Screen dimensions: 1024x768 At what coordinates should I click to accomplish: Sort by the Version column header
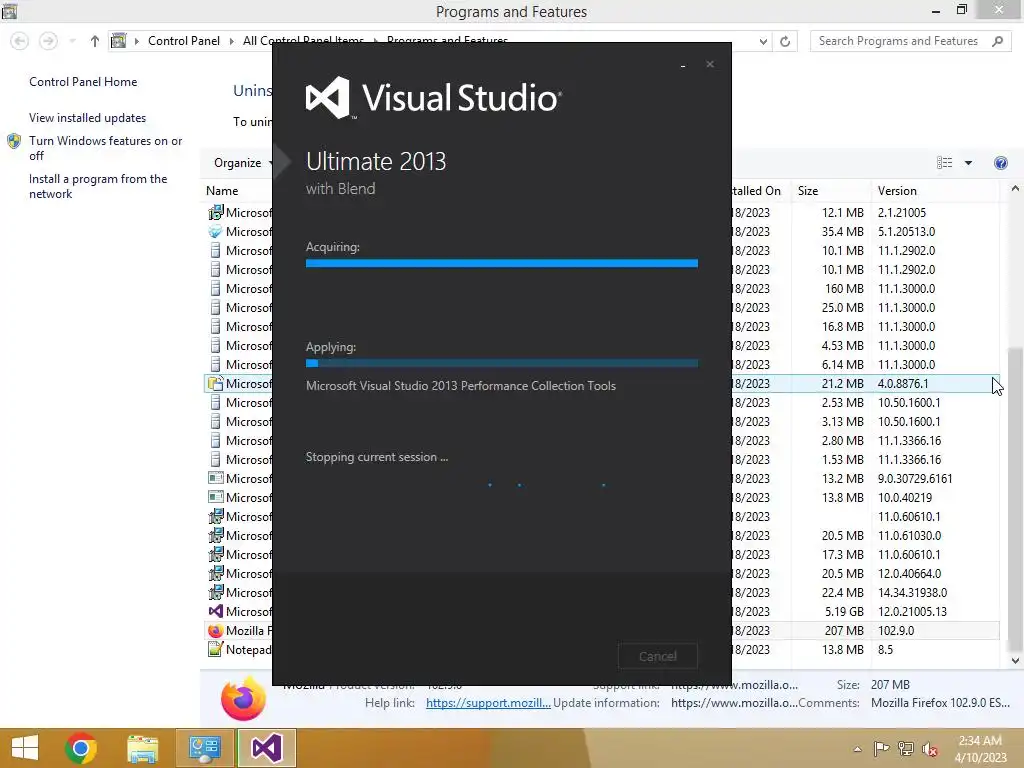tap(897, 191)
